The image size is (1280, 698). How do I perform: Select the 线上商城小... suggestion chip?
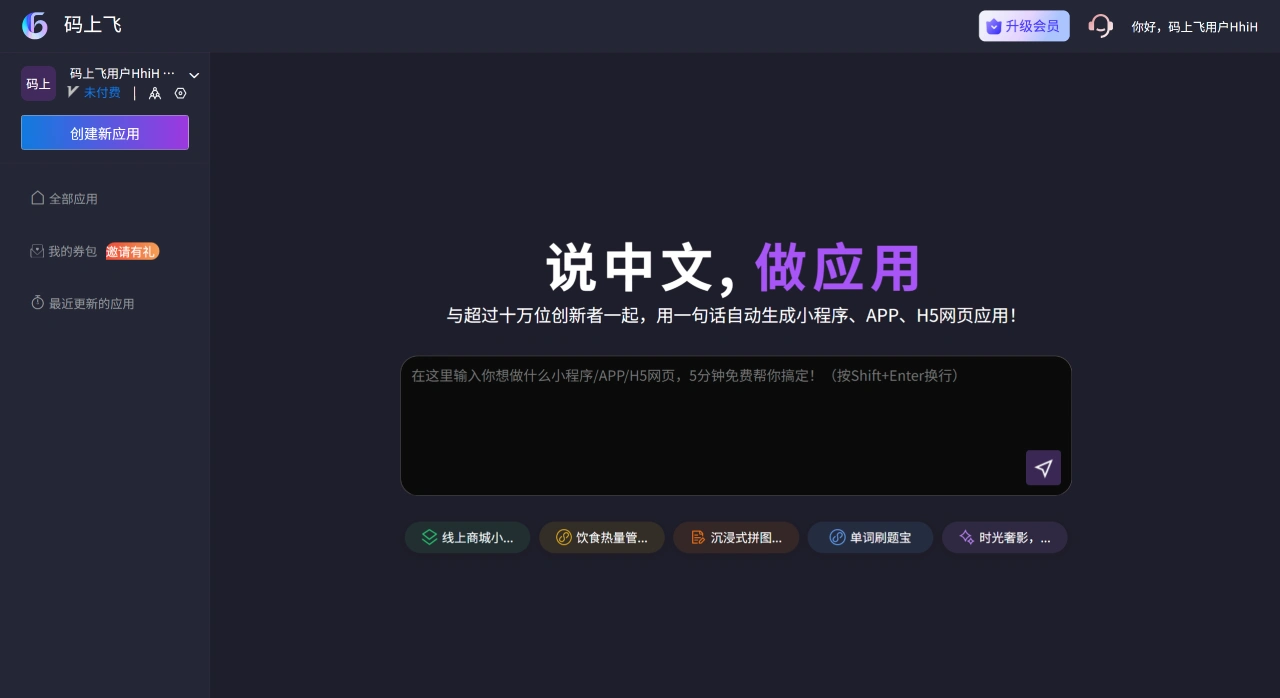point(467,537)
